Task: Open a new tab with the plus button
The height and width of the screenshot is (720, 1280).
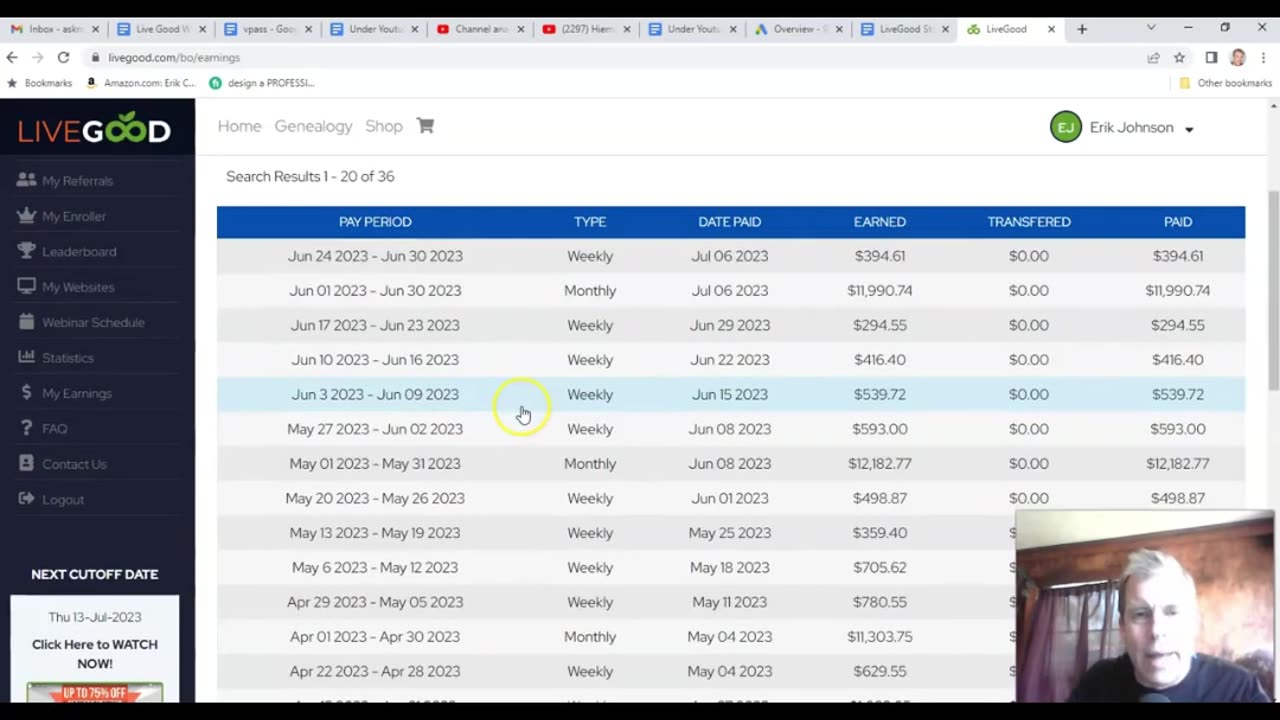Action: pos(1082,29)
